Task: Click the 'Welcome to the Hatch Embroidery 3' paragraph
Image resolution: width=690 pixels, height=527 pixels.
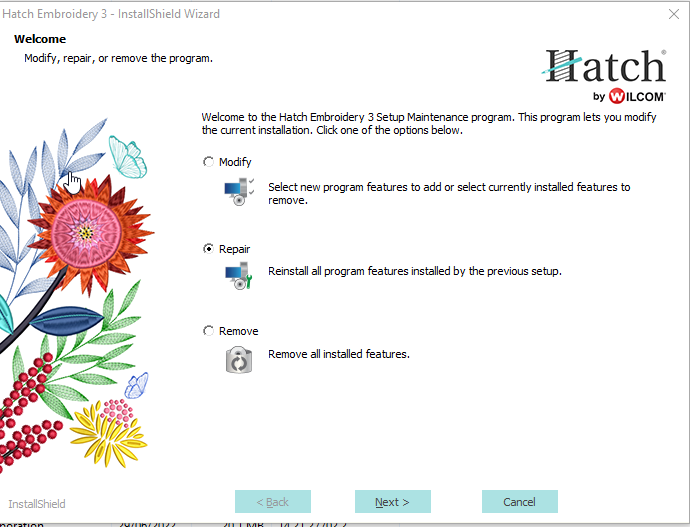Action: tap(429, 124)
